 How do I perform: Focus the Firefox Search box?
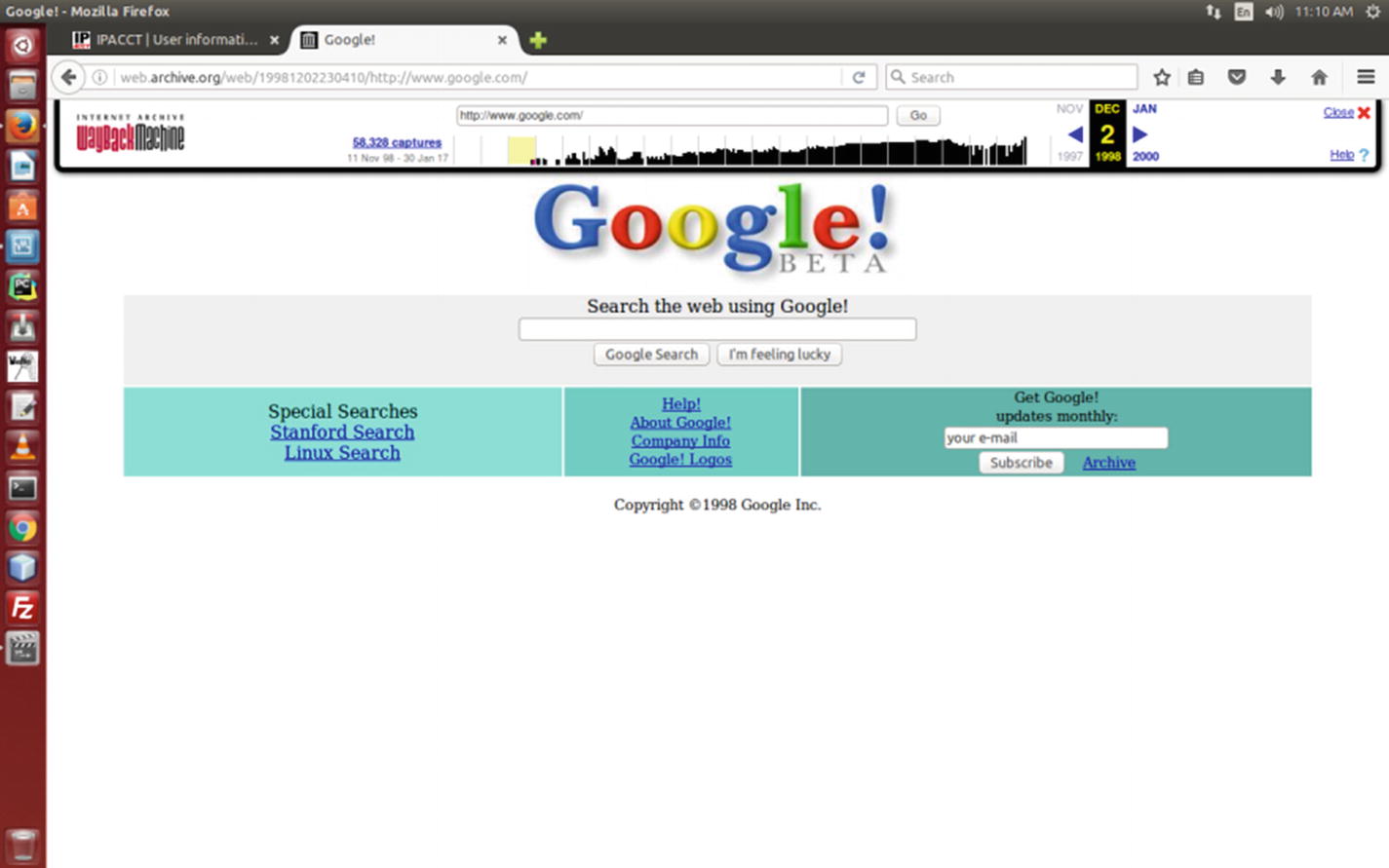(1012, 77)
